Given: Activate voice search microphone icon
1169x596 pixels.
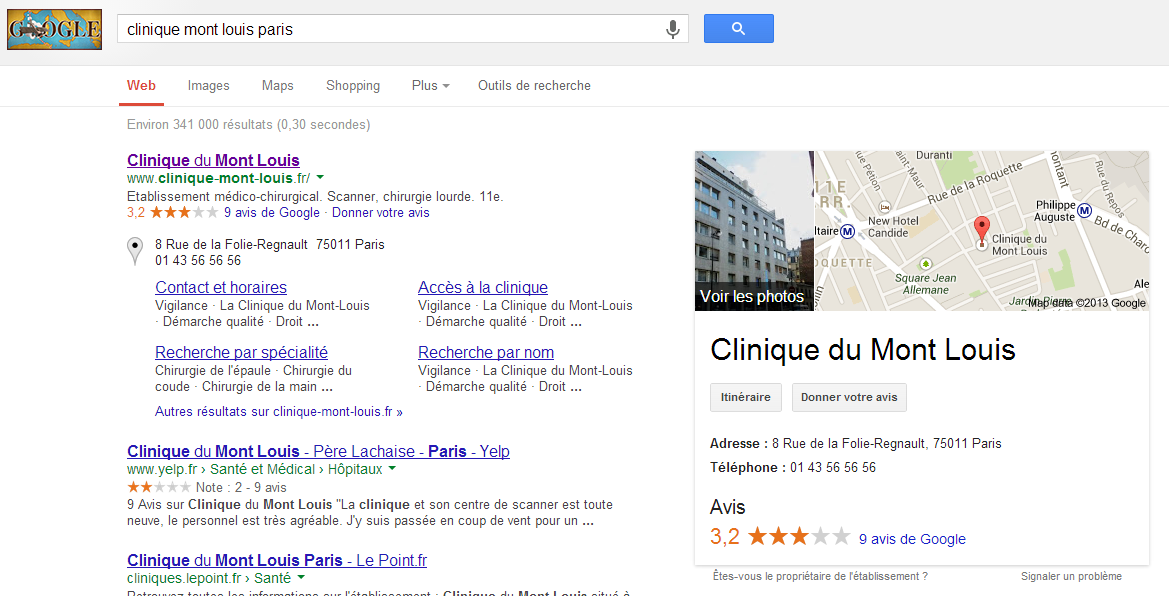Looking at the screenshot, I should pos(672,29).
